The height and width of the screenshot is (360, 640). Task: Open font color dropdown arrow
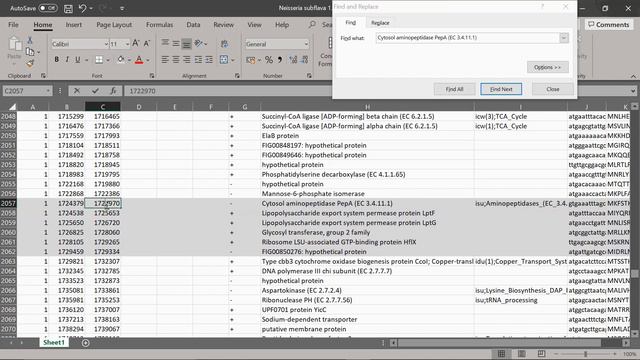coord(148,60)
